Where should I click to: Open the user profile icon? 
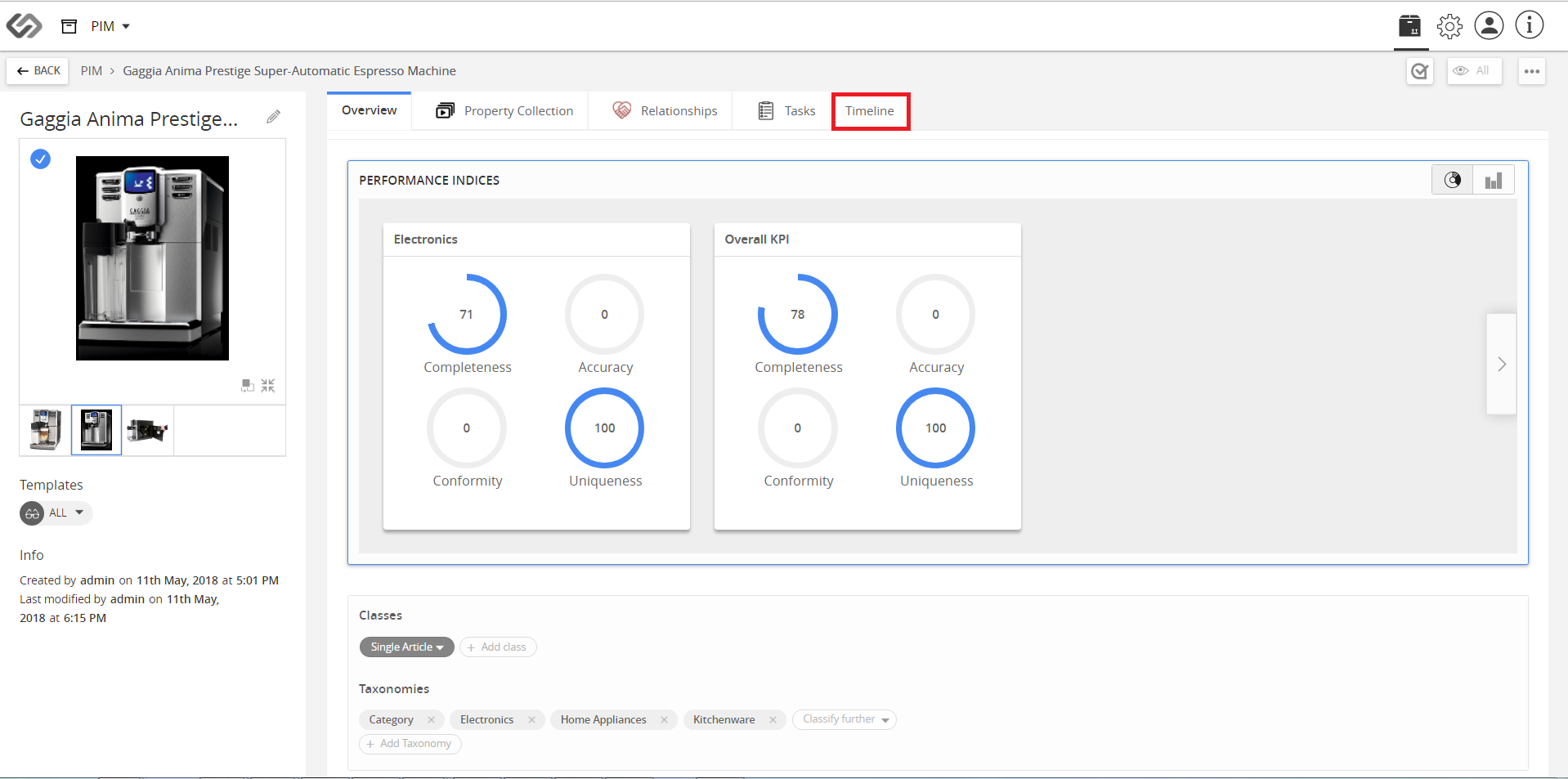point(1489,25)
